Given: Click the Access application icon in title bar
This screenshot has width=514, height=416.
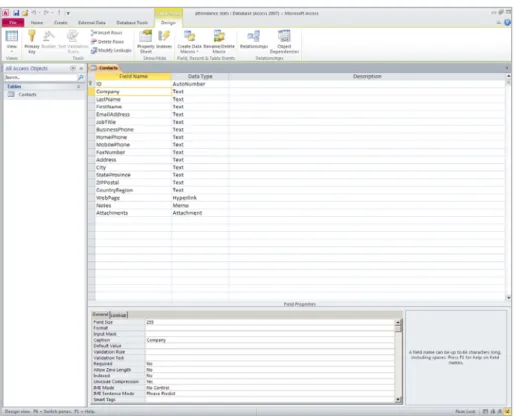Looking at the screenshot, I should coord(5,13).
